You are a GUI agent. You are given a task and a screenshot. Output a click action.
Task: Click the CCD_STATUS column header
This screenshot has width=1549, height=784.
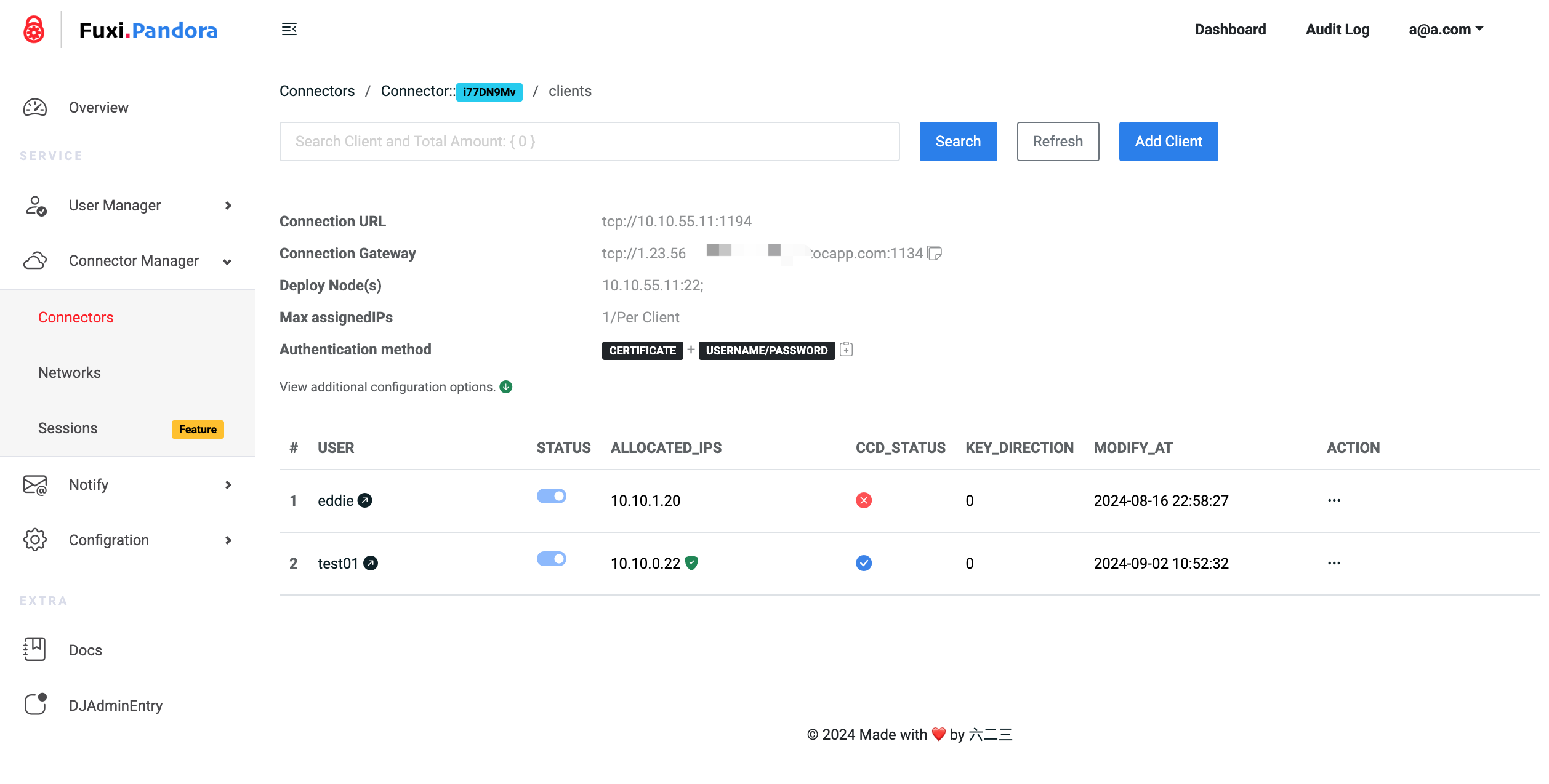901,448
